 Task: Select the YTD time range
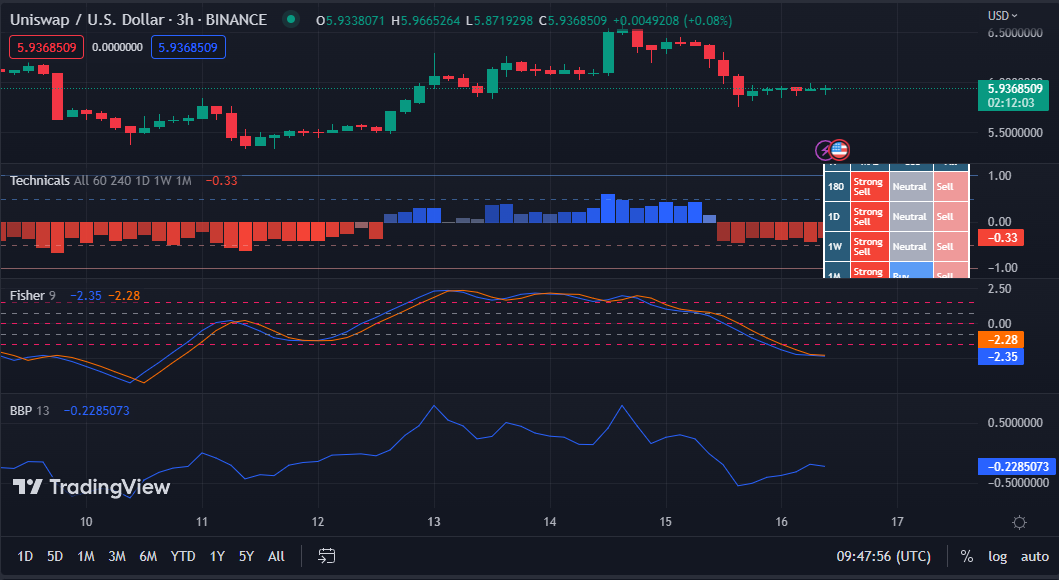(x=183, y=556)
